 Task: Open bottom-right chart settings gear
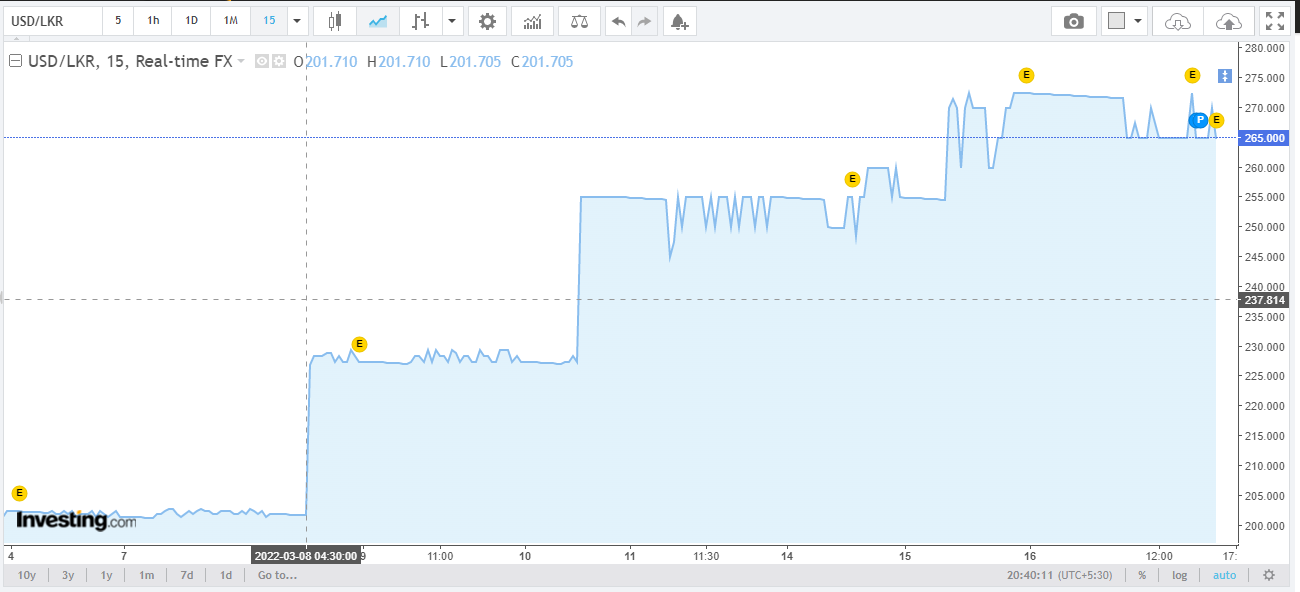(1269, 575)
